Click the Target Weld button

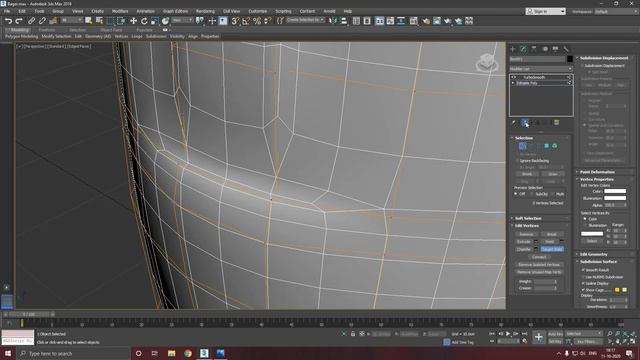pyautogui.click(x=552, y=249)
